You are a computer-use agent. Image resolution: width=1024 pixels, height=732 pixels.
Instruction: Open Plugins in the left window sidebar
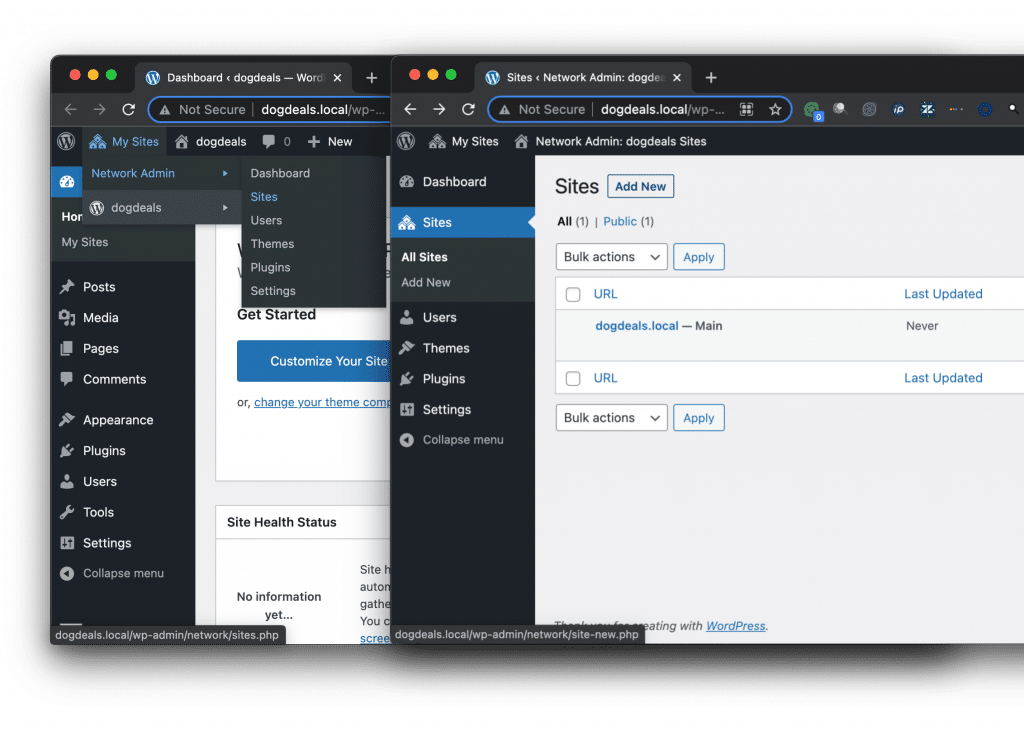point(104,451)
